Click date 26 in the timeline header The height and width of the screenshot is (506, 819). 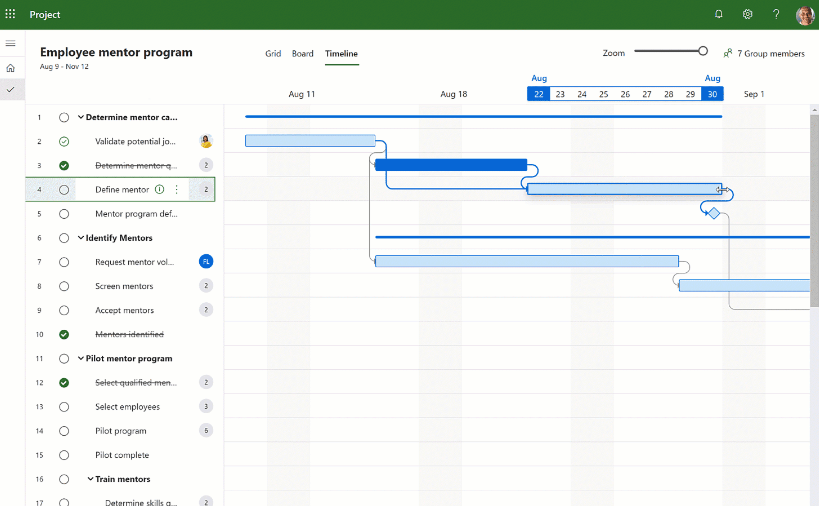coord(625,94)
